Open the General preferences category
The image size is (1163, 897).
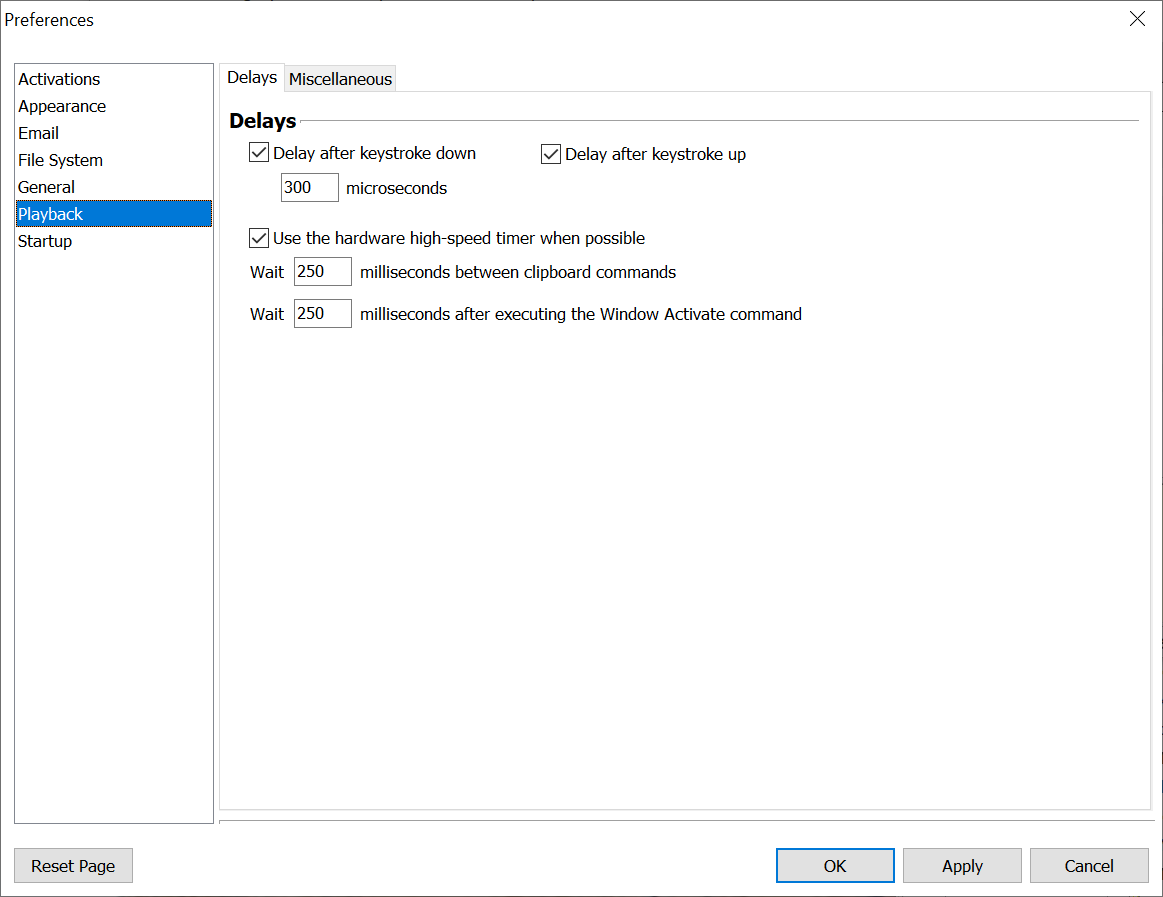[46, 187]
